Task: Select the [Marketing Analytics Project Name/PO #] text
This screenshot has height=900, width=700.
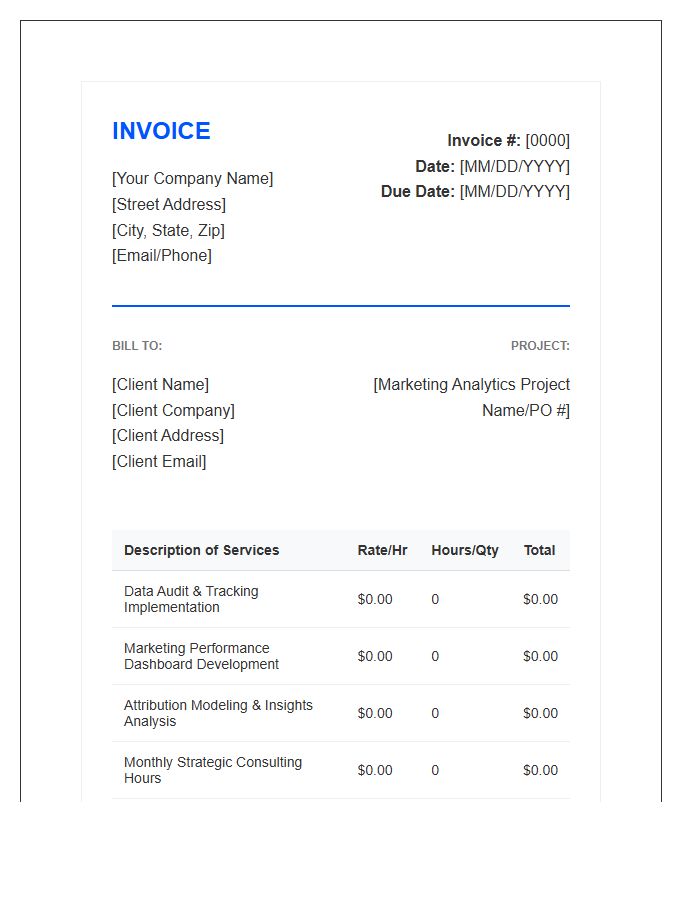Action: pyautogui.click(x=472, y=397)
